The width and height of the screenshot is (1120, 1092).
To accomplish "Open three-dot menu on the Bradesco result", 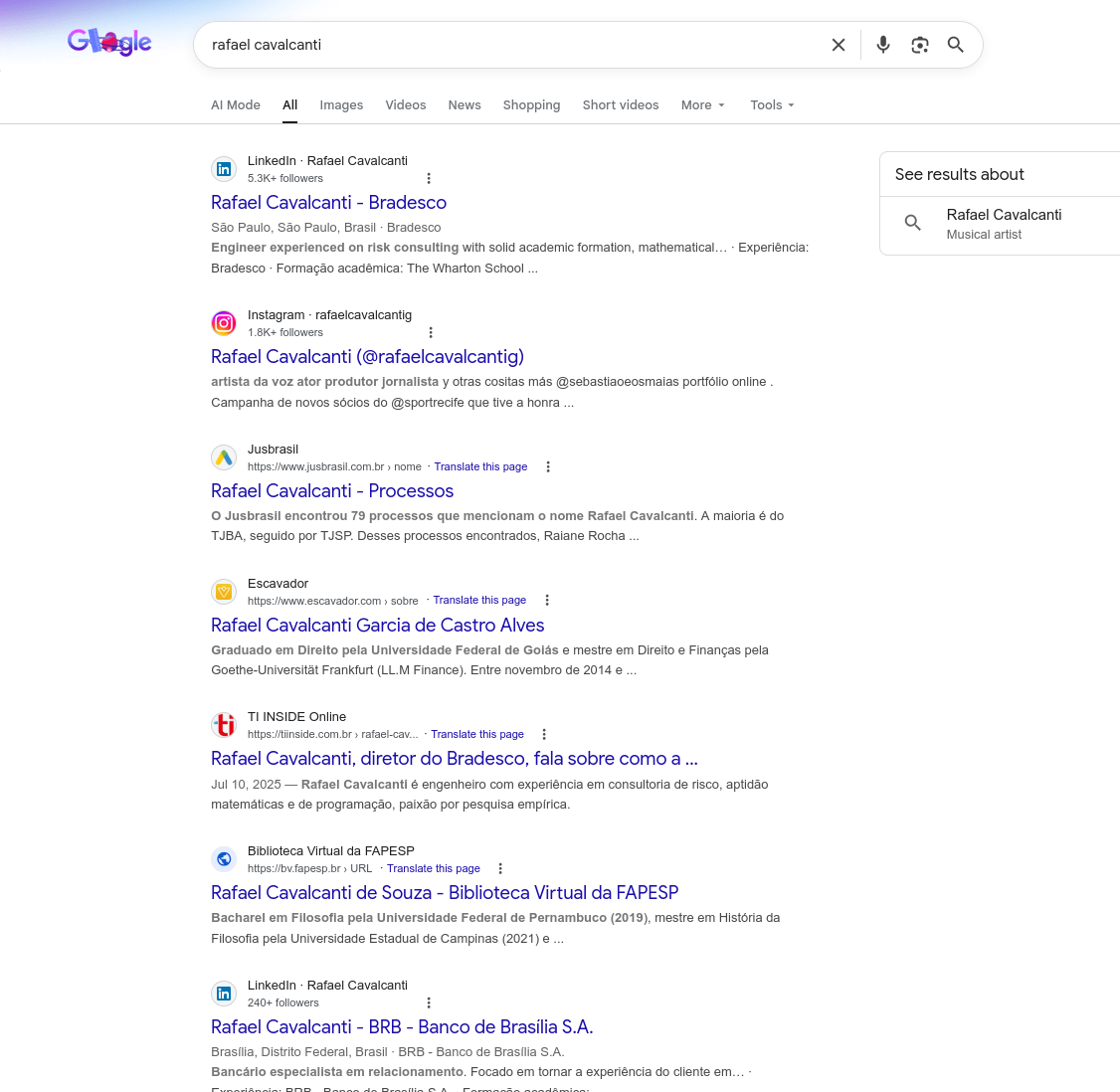I will 429,177.
